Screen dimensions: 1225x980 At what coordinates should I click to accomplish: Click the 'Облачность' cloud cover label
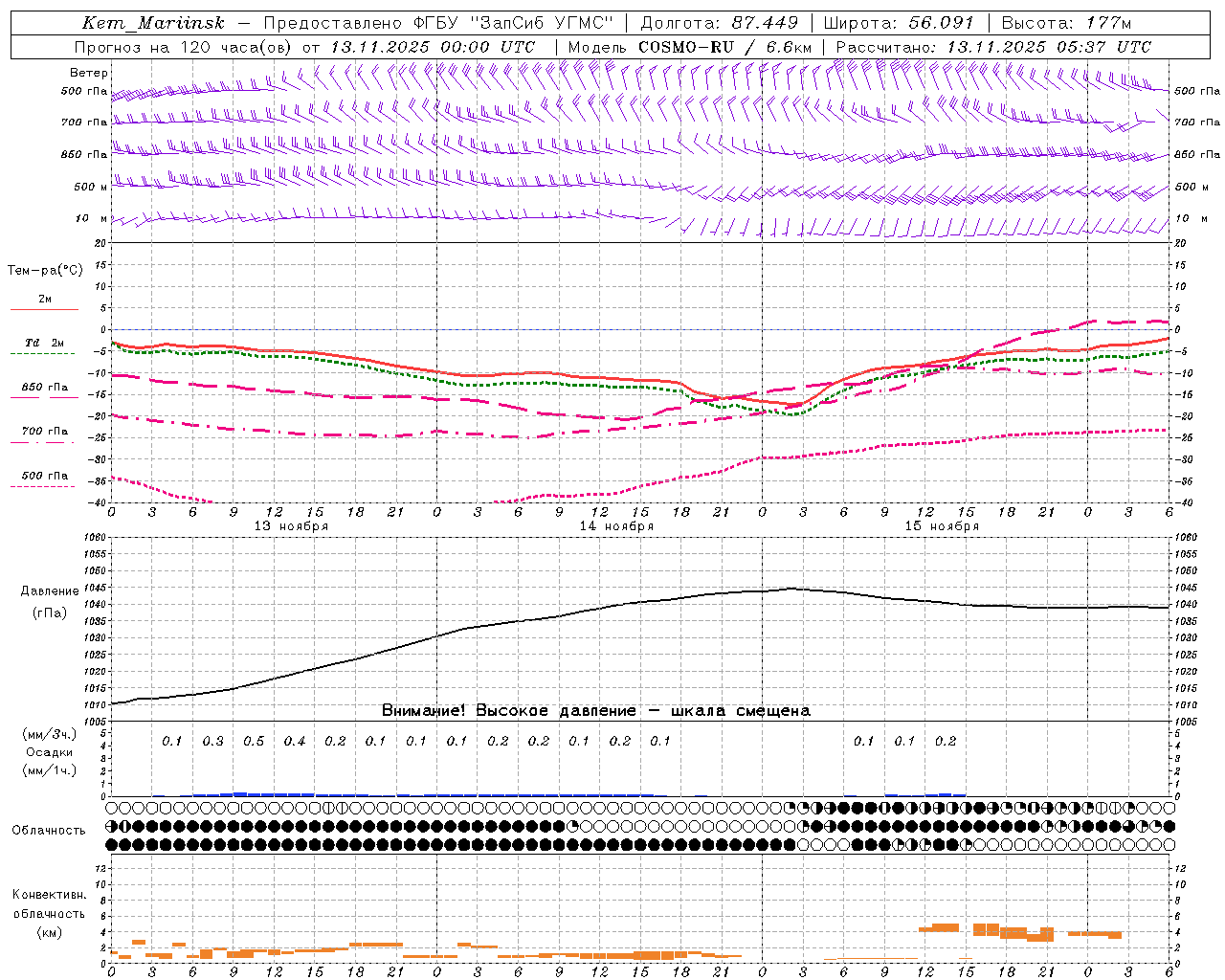pyautogui.click(x=49, y=831)
